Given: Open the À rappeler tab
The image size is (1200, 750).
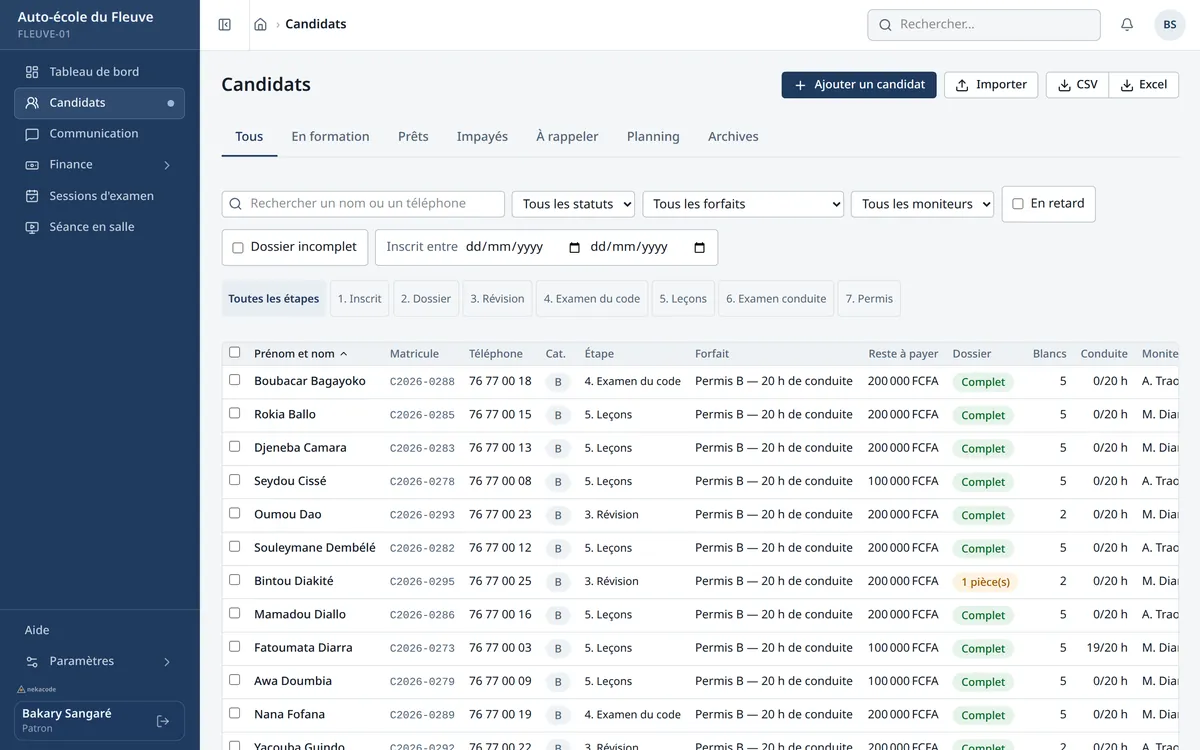Looking at the screenshot, I should (x=567, y=137).
